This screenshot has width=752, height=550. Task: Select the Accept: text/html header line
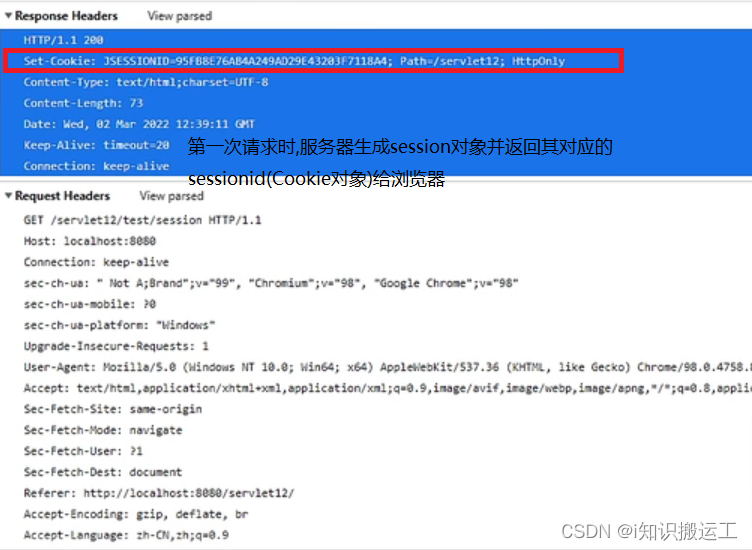[x=388, y=388]
